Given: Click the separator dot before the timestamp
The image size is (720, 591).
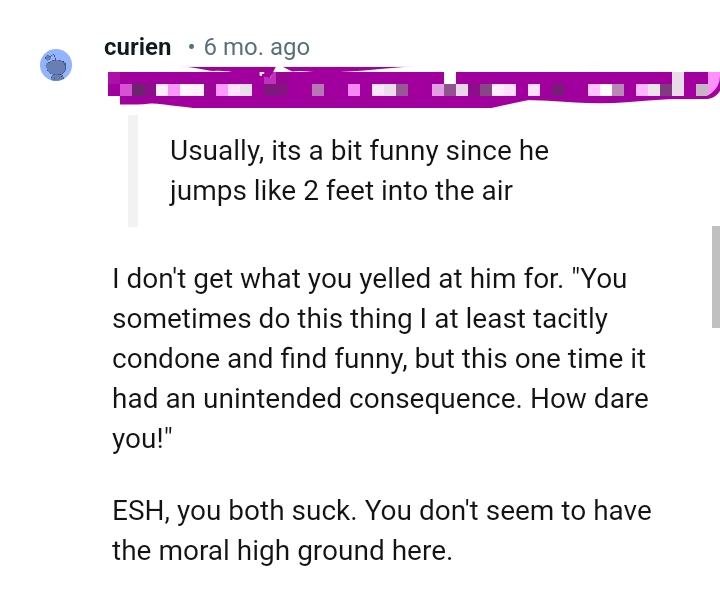Looking at the screenshot, I should [190, 47].
